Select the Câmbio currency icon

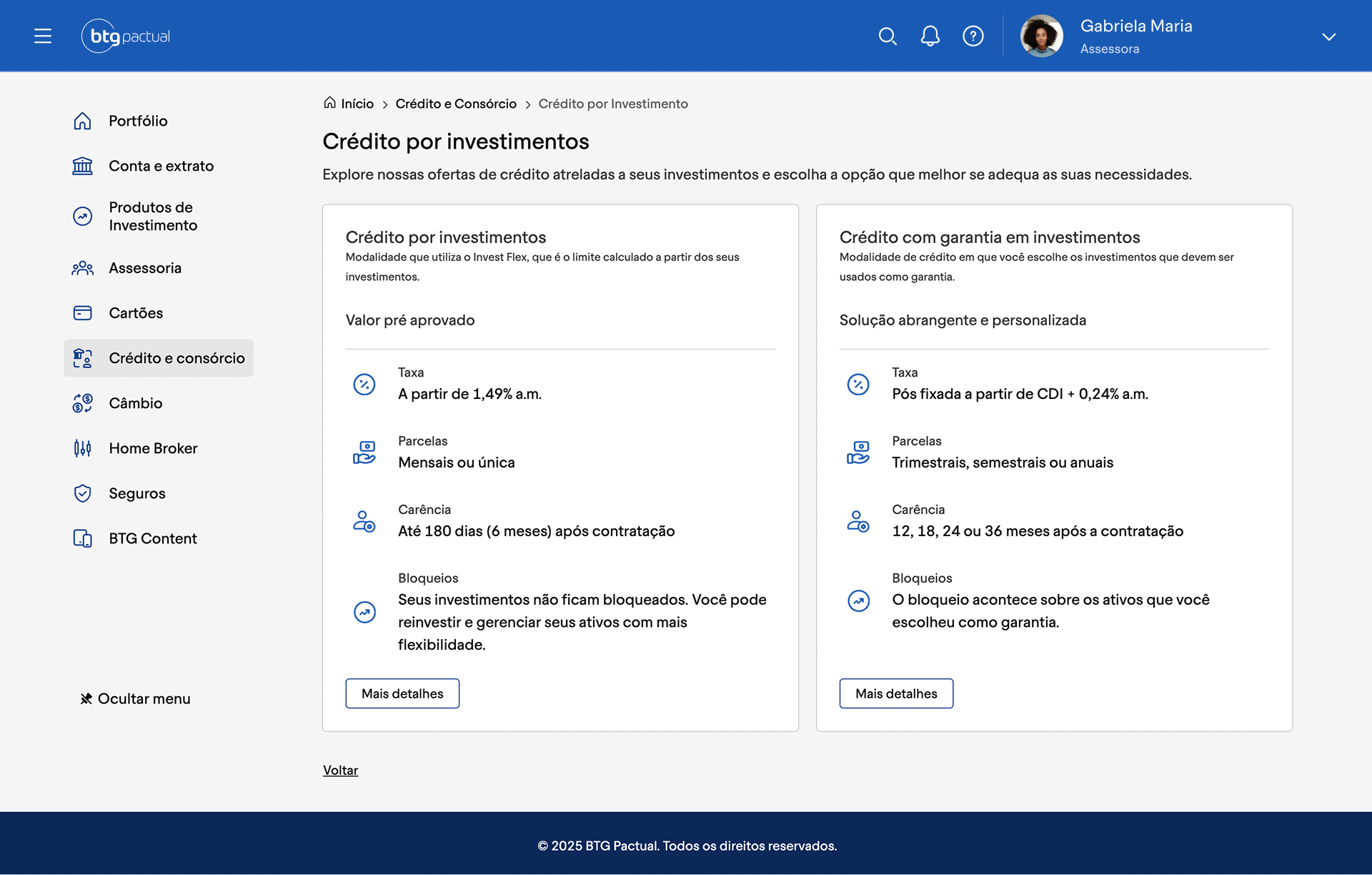82,402
